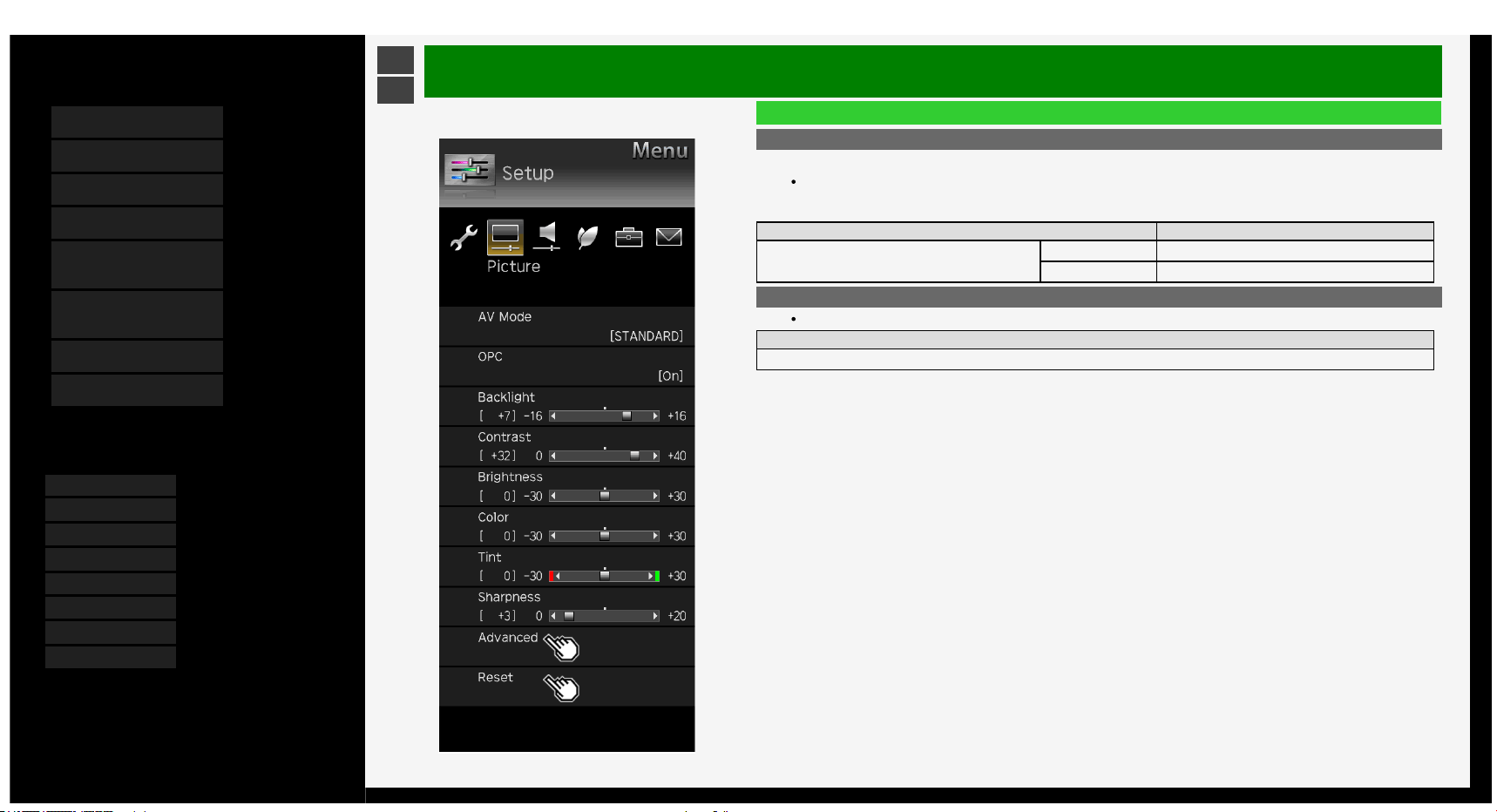
Task: Click the Contrast slider handle
Action: coord(634,456)
